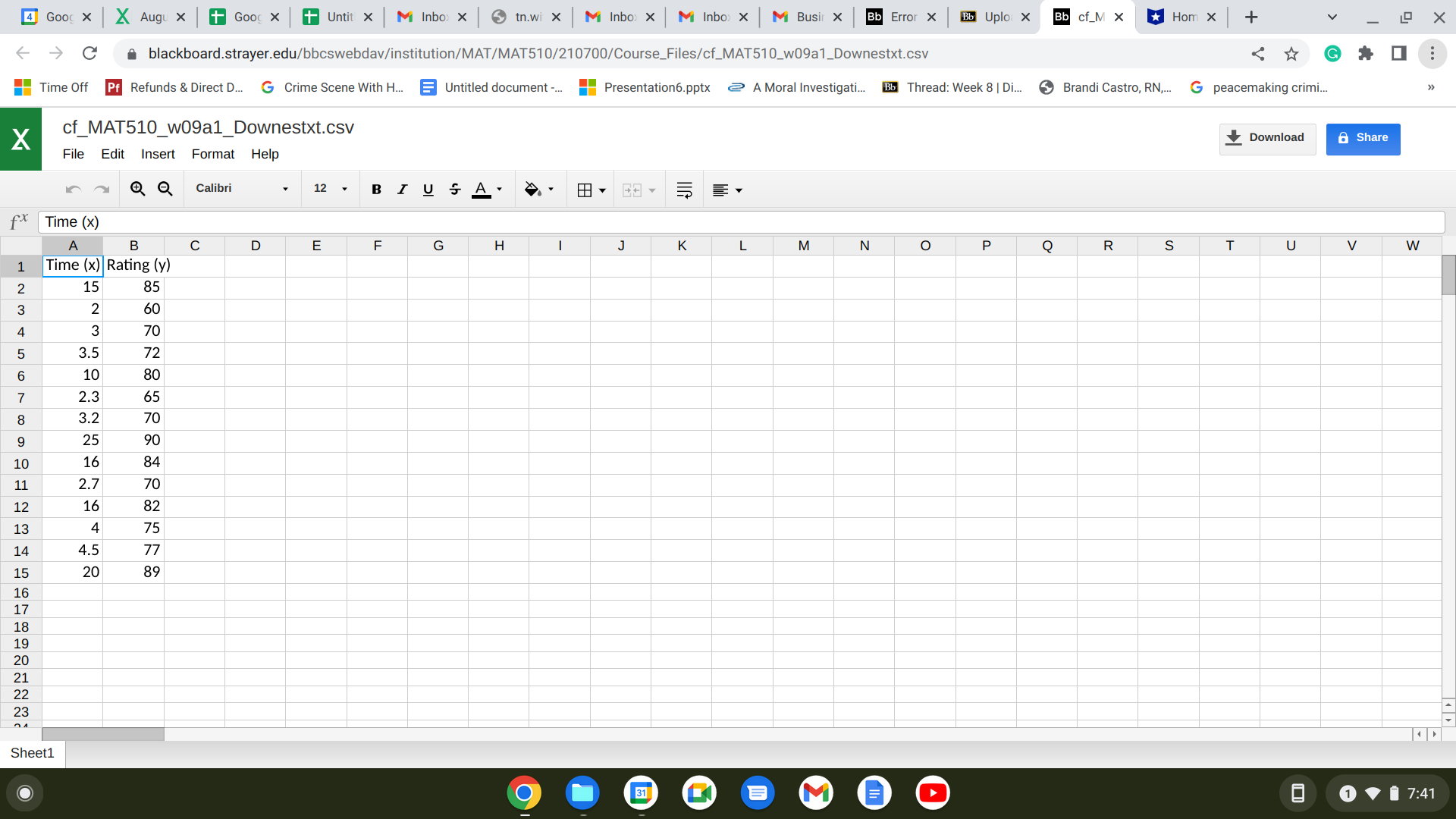Click the zoom in magnifier icon
This screenshot has height=819, width=1456.
(x=137, y=189)
